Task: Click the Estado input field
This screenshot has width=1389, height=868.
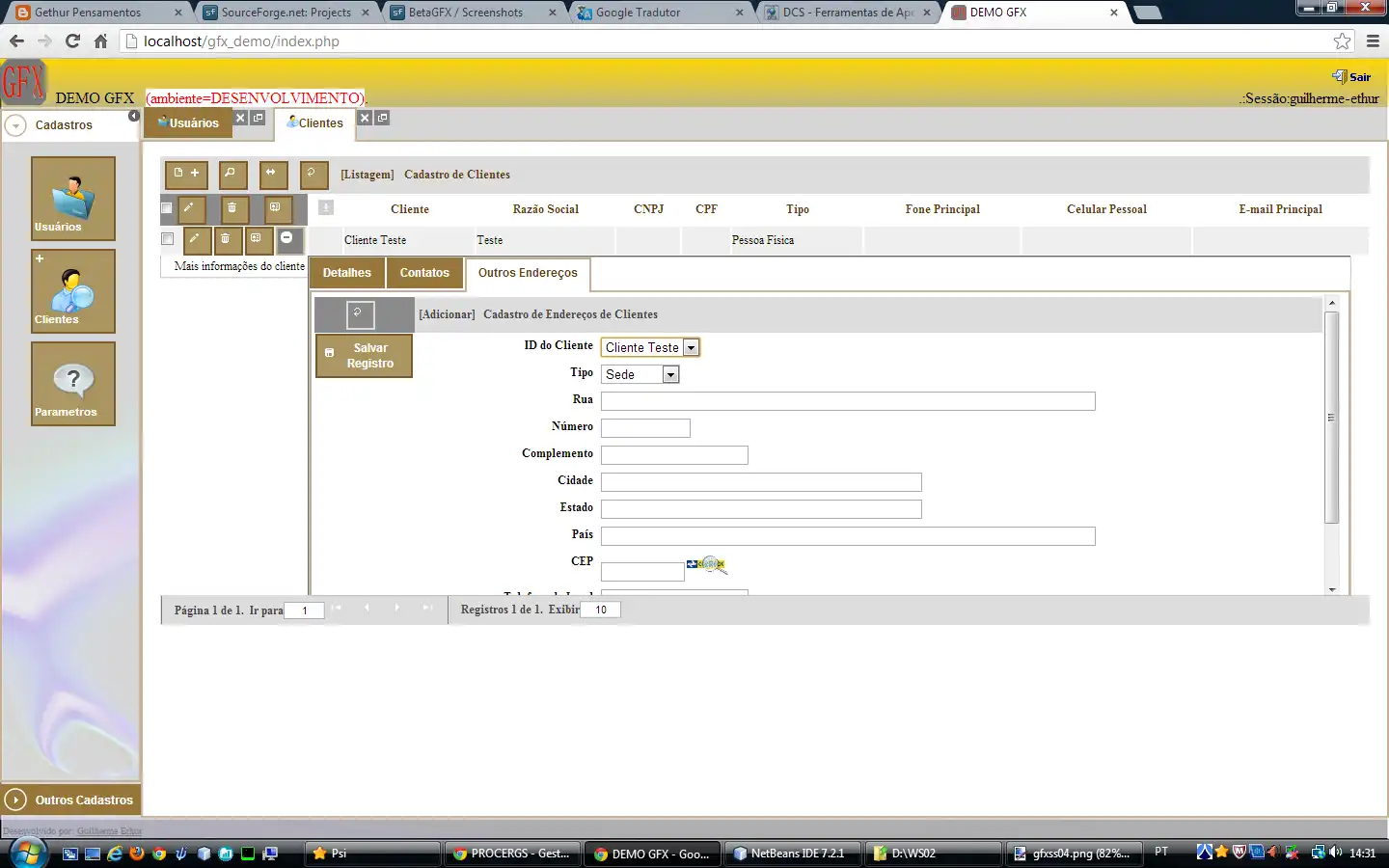Action: [761, 509]
